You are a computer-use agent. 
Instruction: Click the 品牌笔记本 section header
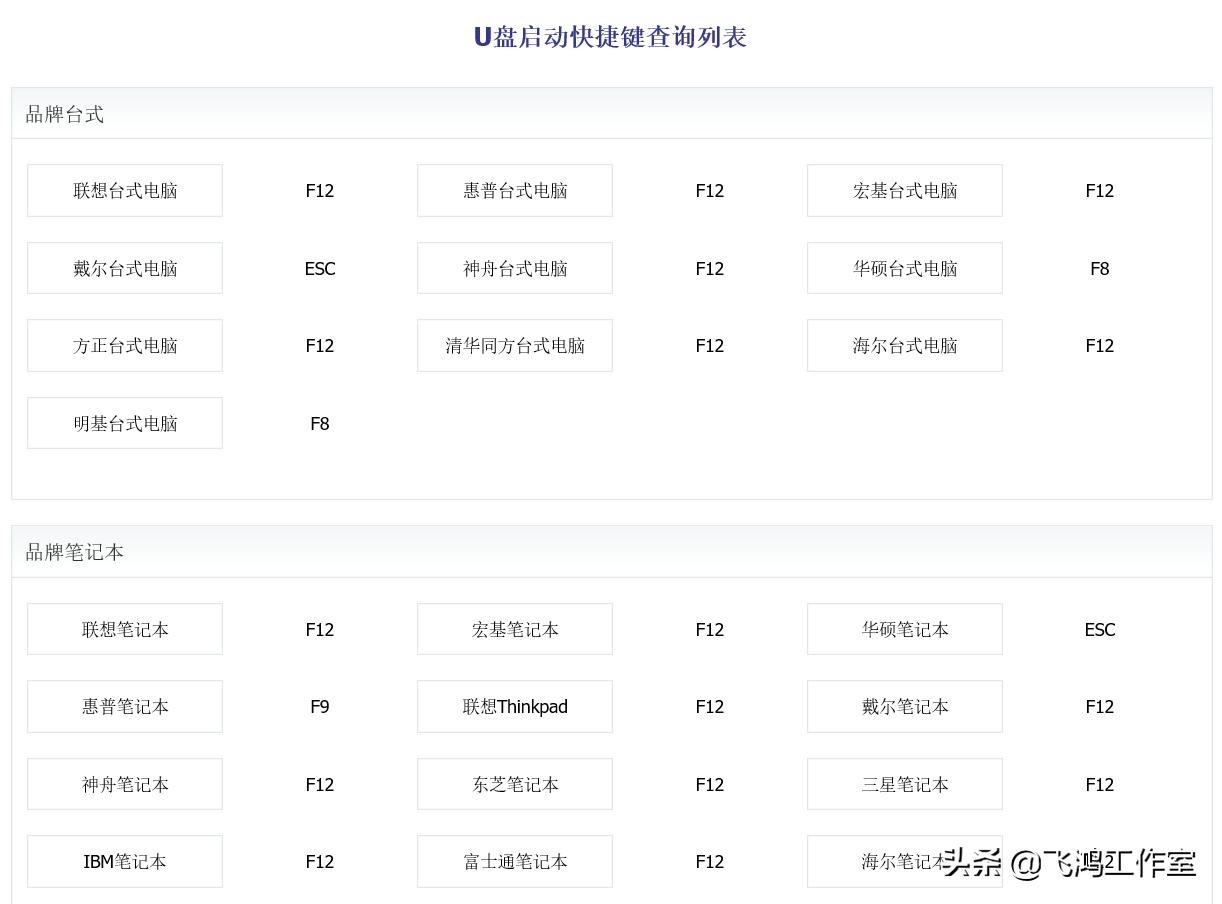pyautogui.click(x=75, y=552)
